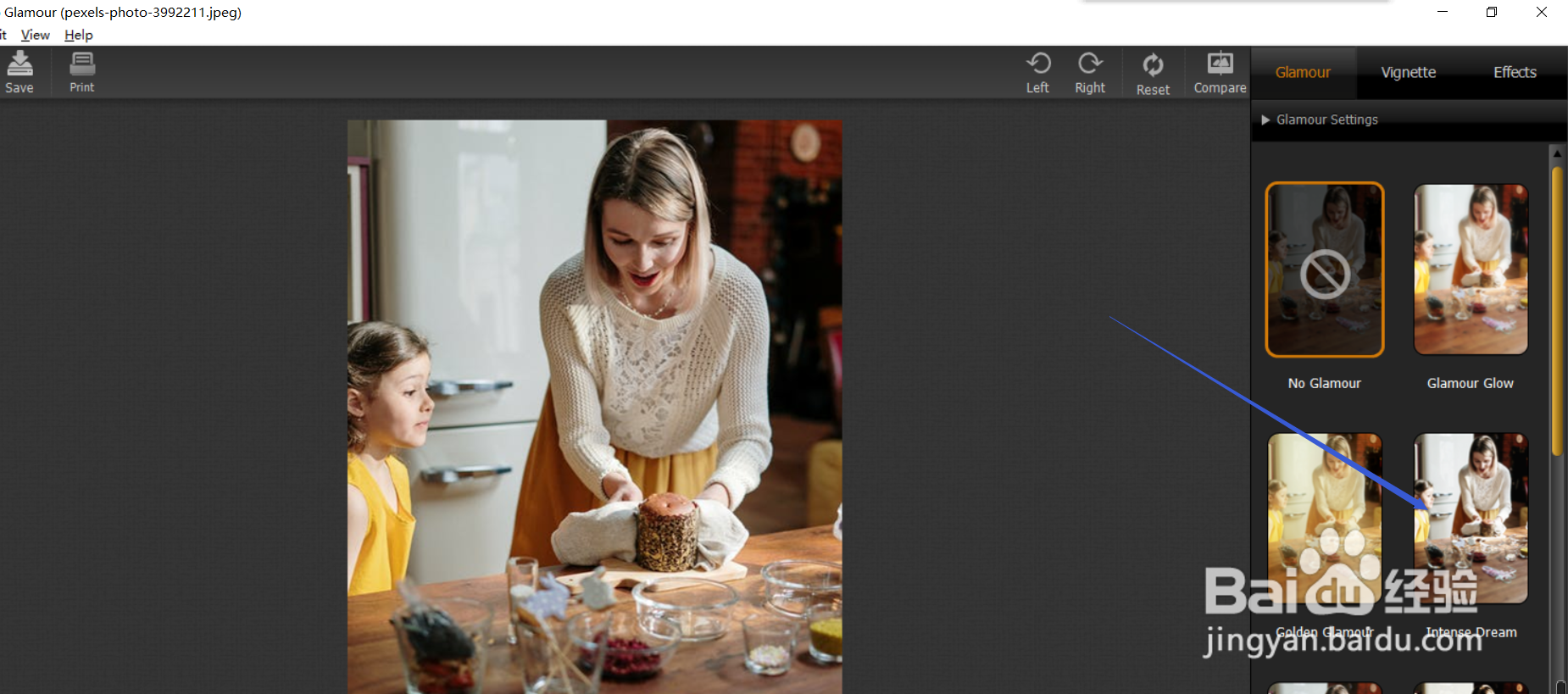Click the main photo preview image
The image size is (1568, 694).
pos(595,407)
